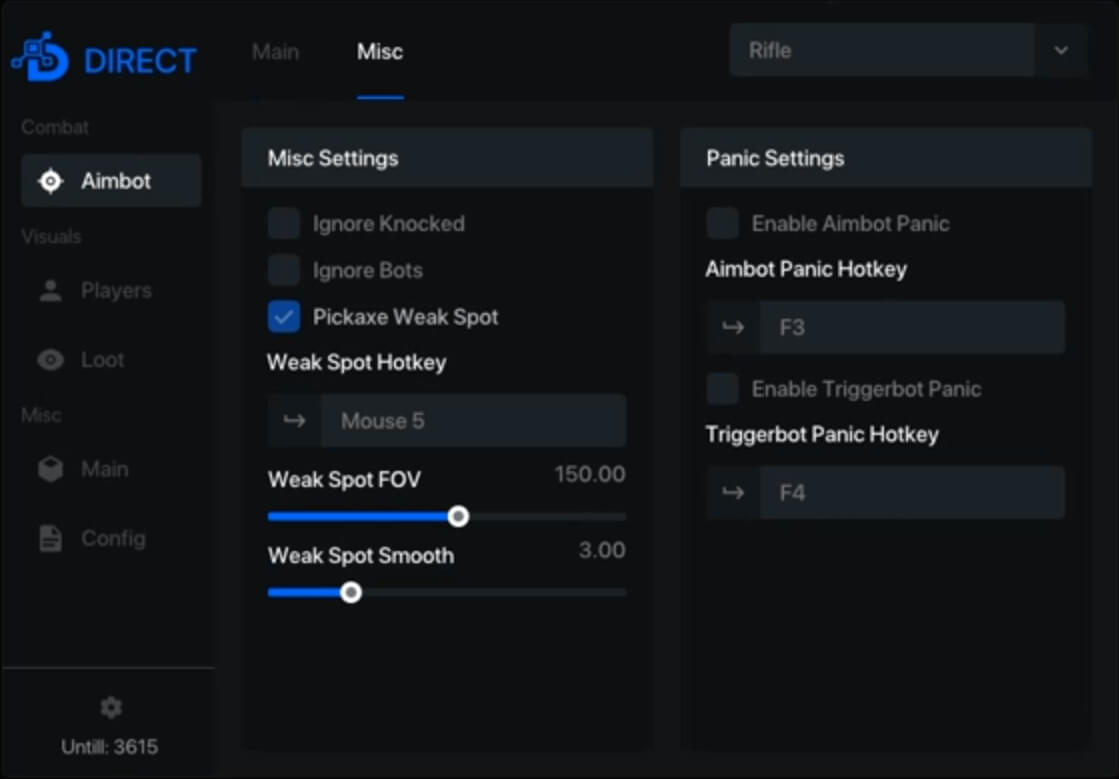Click the Mouse 5 hotkey binding field

(x=473, y=421)
